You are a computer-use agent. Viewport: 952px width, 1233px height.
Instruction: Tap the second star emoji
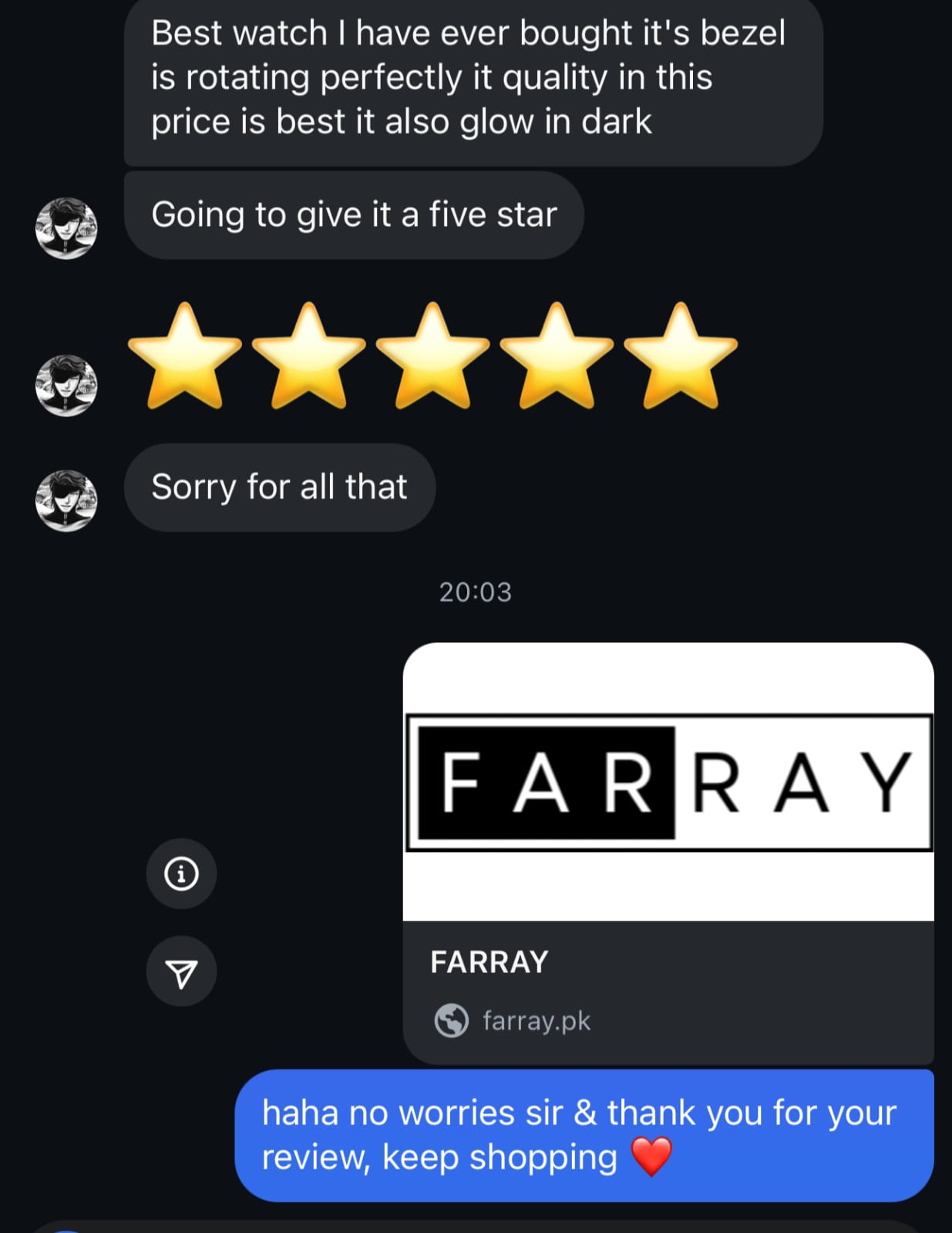tap(308, 355)
